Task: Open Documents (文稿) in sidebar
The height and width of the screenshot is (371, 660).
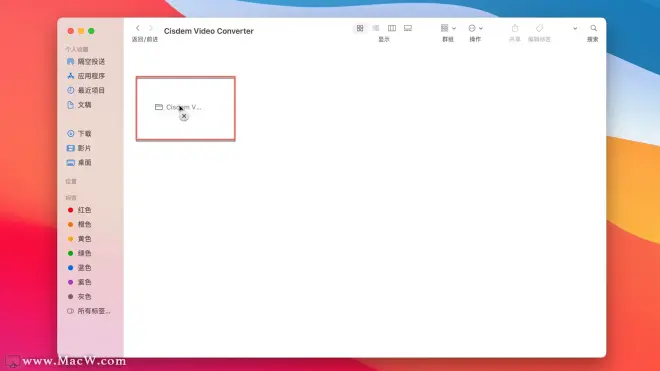Action: pos(79,105)
